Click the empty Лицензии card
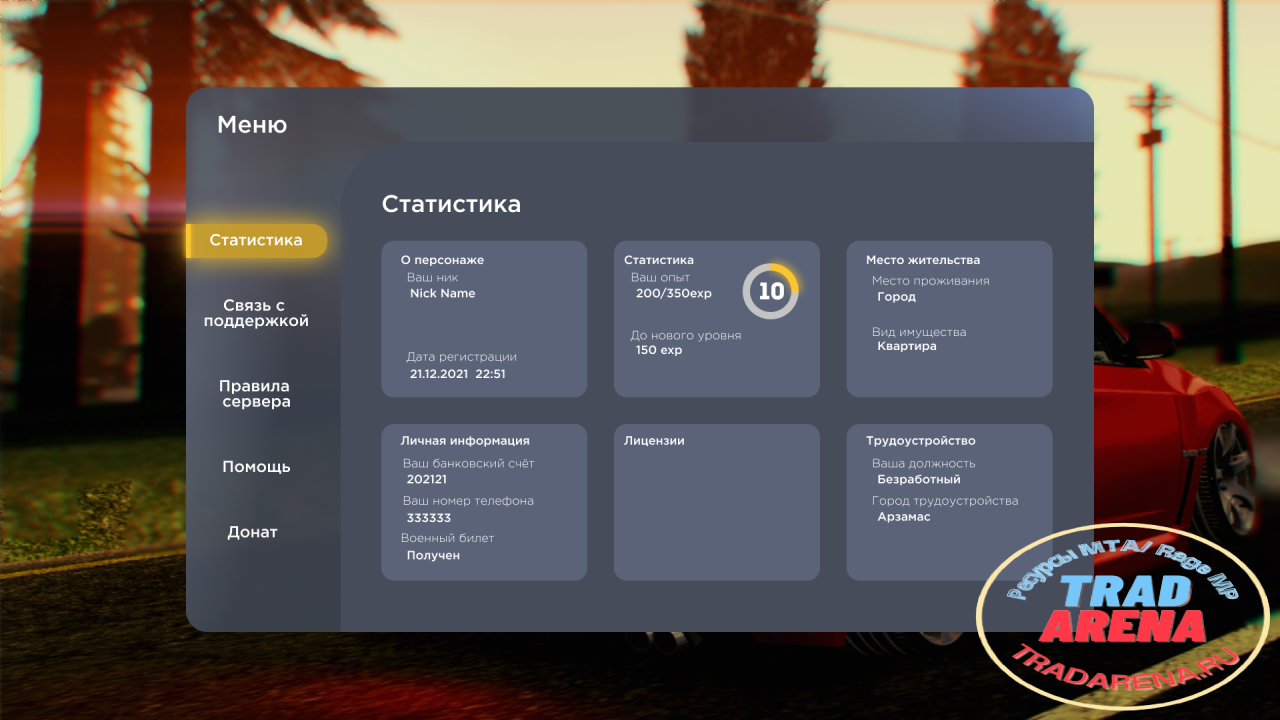The height and width of the screenshot is (720, 1280). [717, 502]
